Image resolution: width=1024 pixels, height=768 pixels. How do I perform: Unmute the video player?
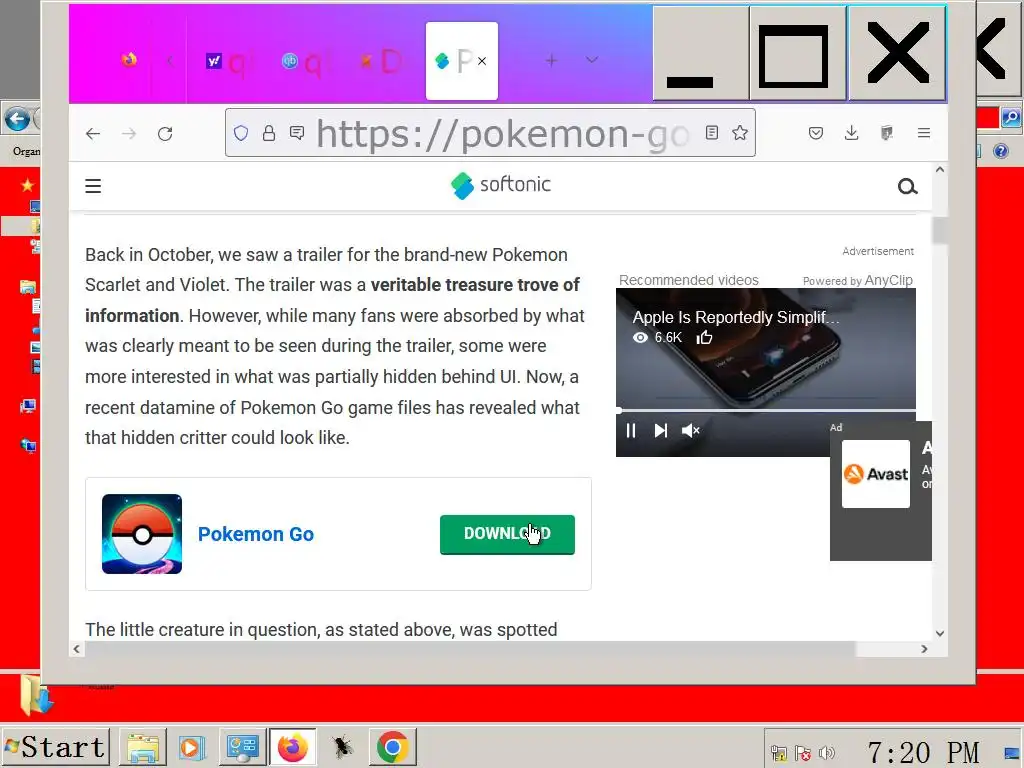[690, 430]
